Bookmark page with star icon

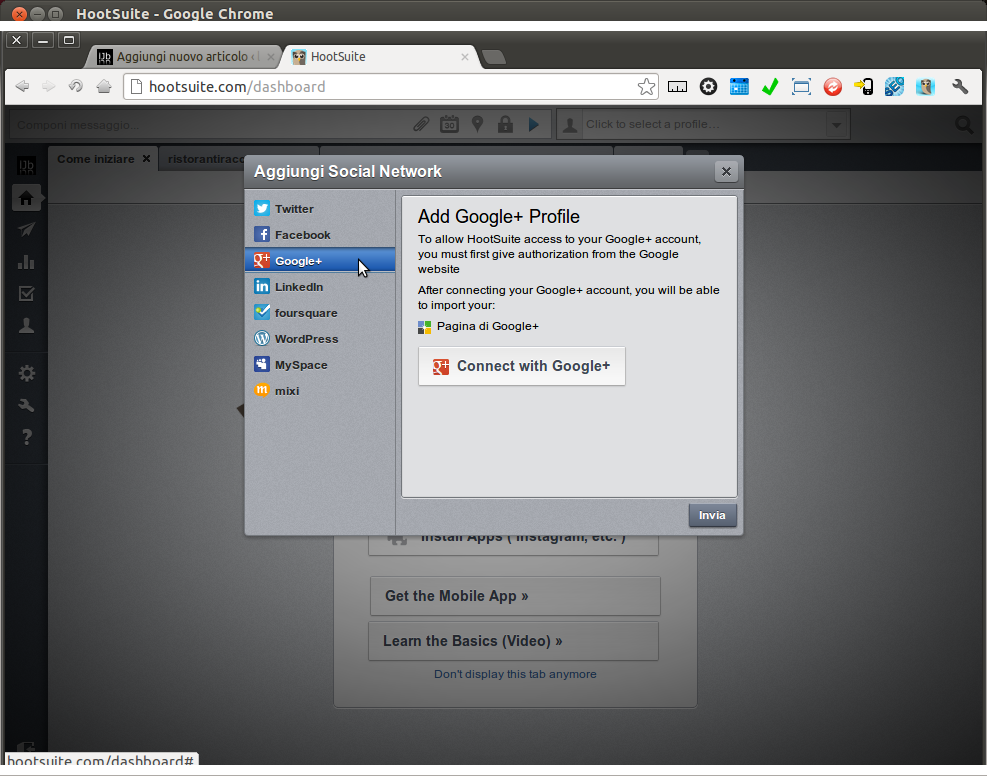646,87
